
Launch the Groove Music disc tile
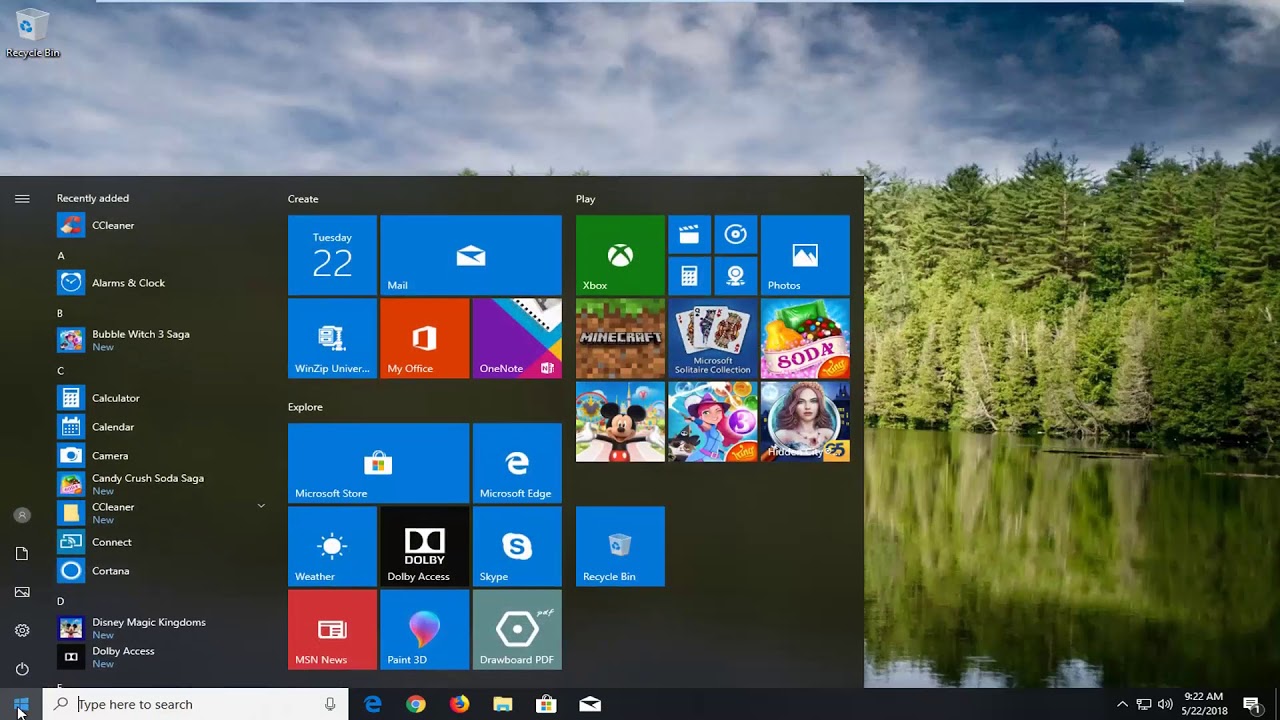[736, 235]
